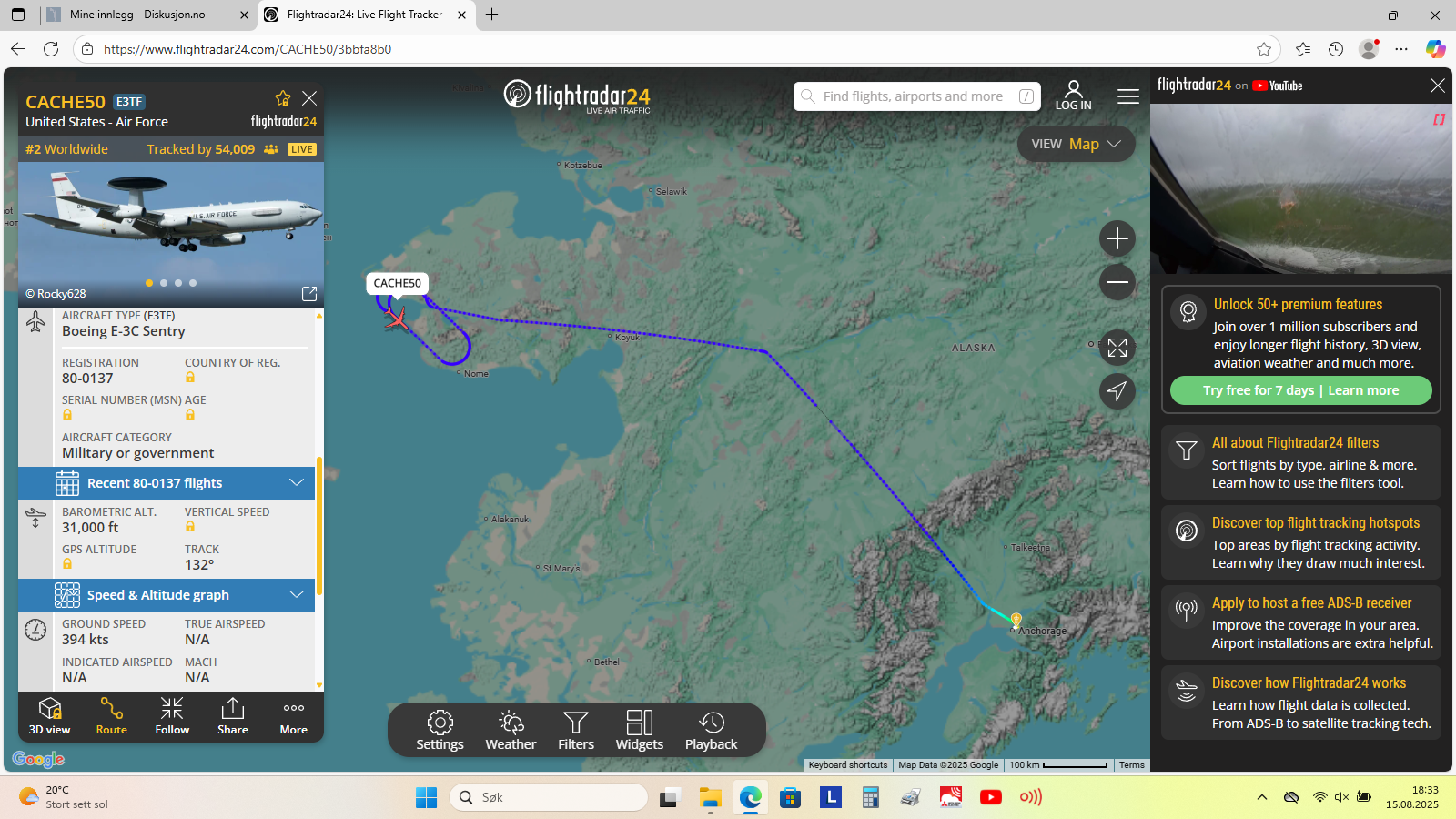Click the Find flights search field

pos(916,96)
